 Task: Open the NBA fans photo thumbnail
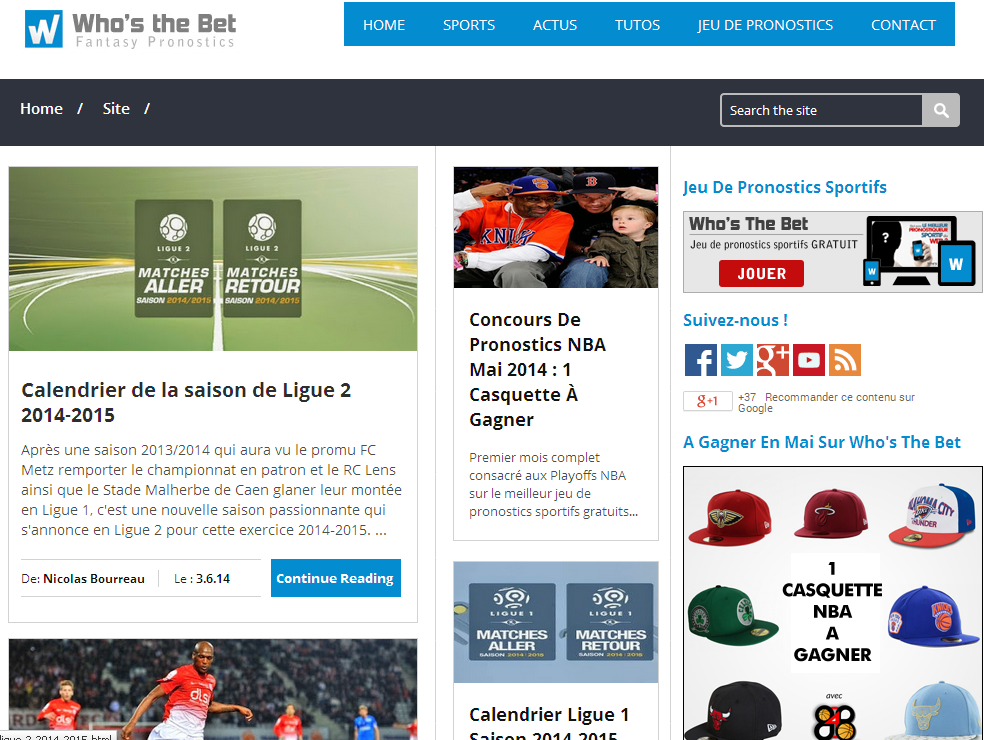click(x=555, y=227)
